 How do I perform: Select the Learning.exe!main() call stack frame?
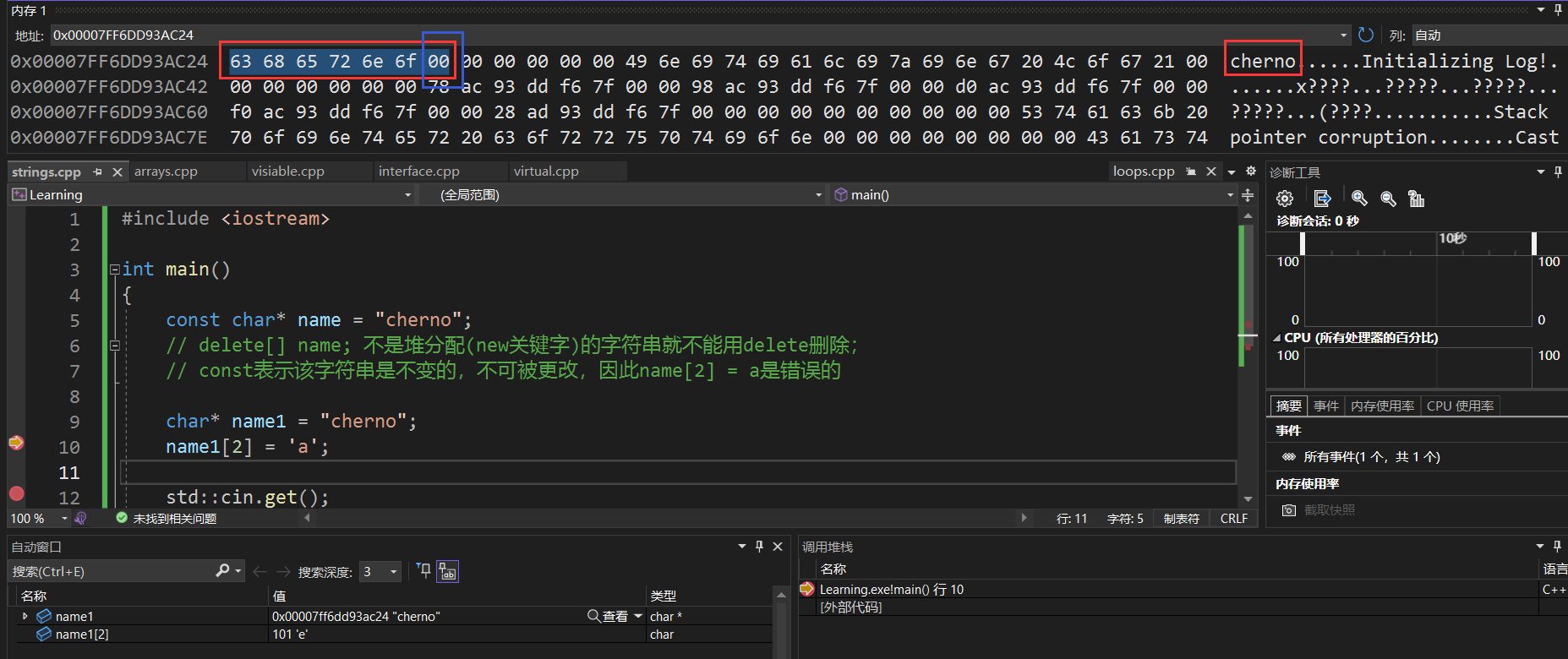coord(891,590)
